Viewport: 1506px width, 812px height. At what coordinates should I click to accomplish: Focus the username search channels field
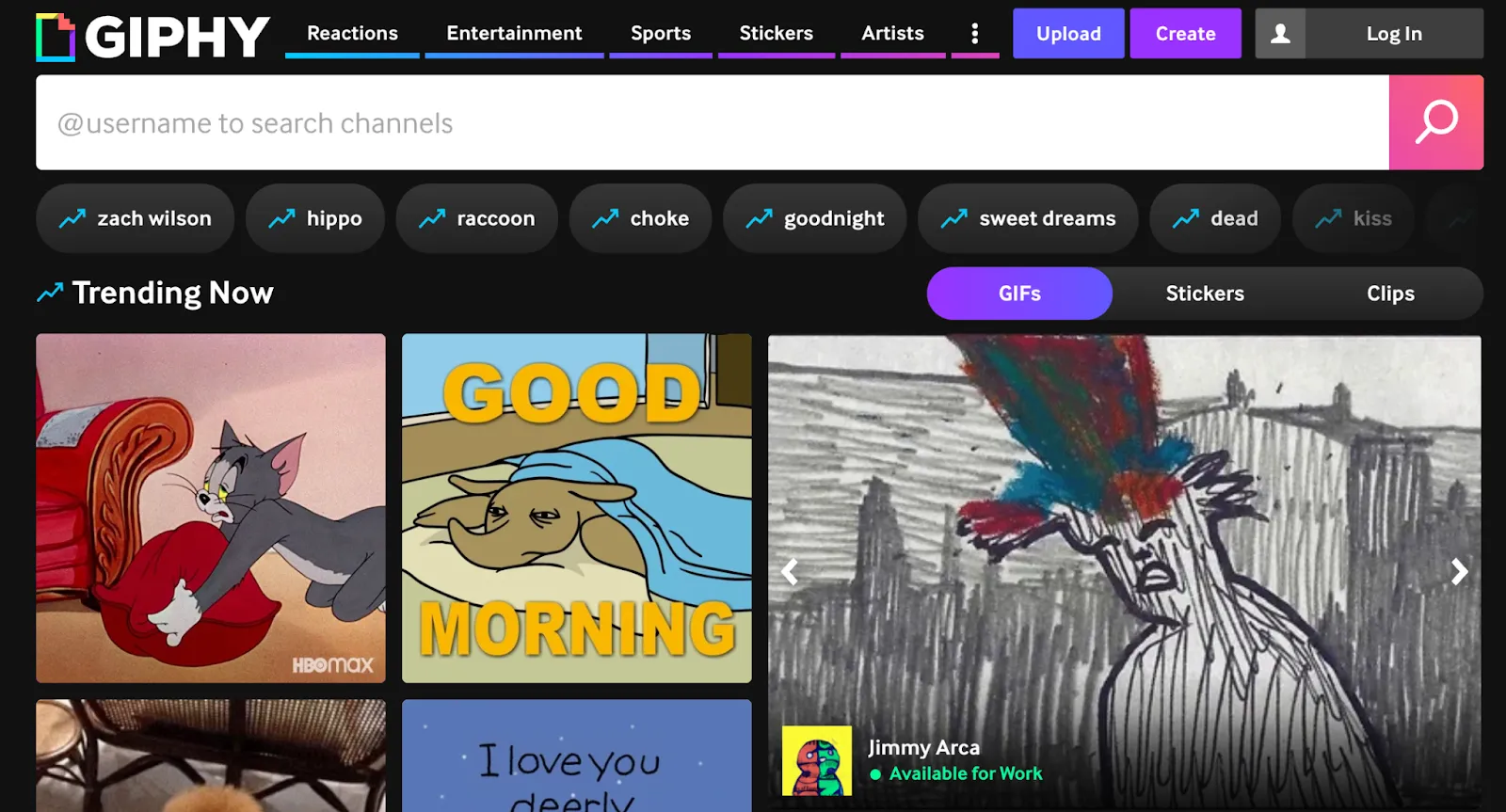point(713,122)
